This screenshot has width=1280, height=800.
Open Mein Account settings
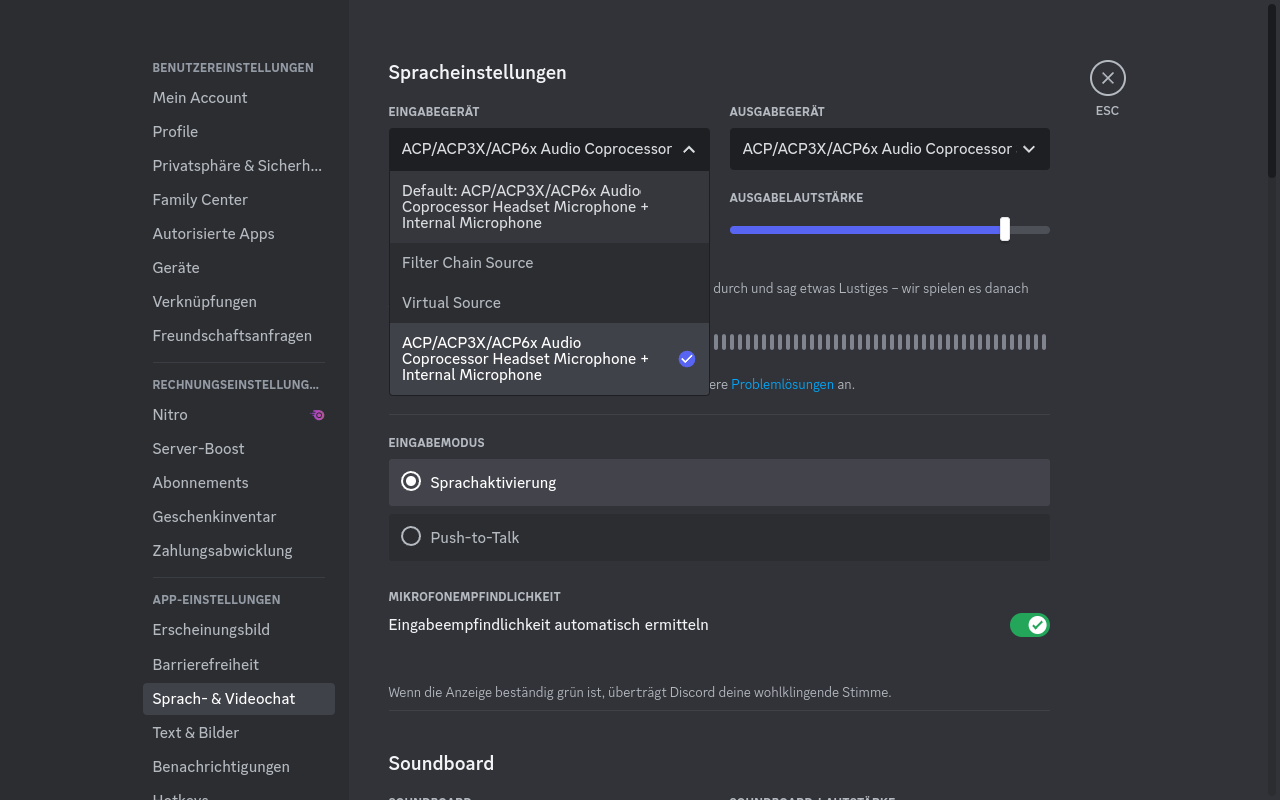200,98
